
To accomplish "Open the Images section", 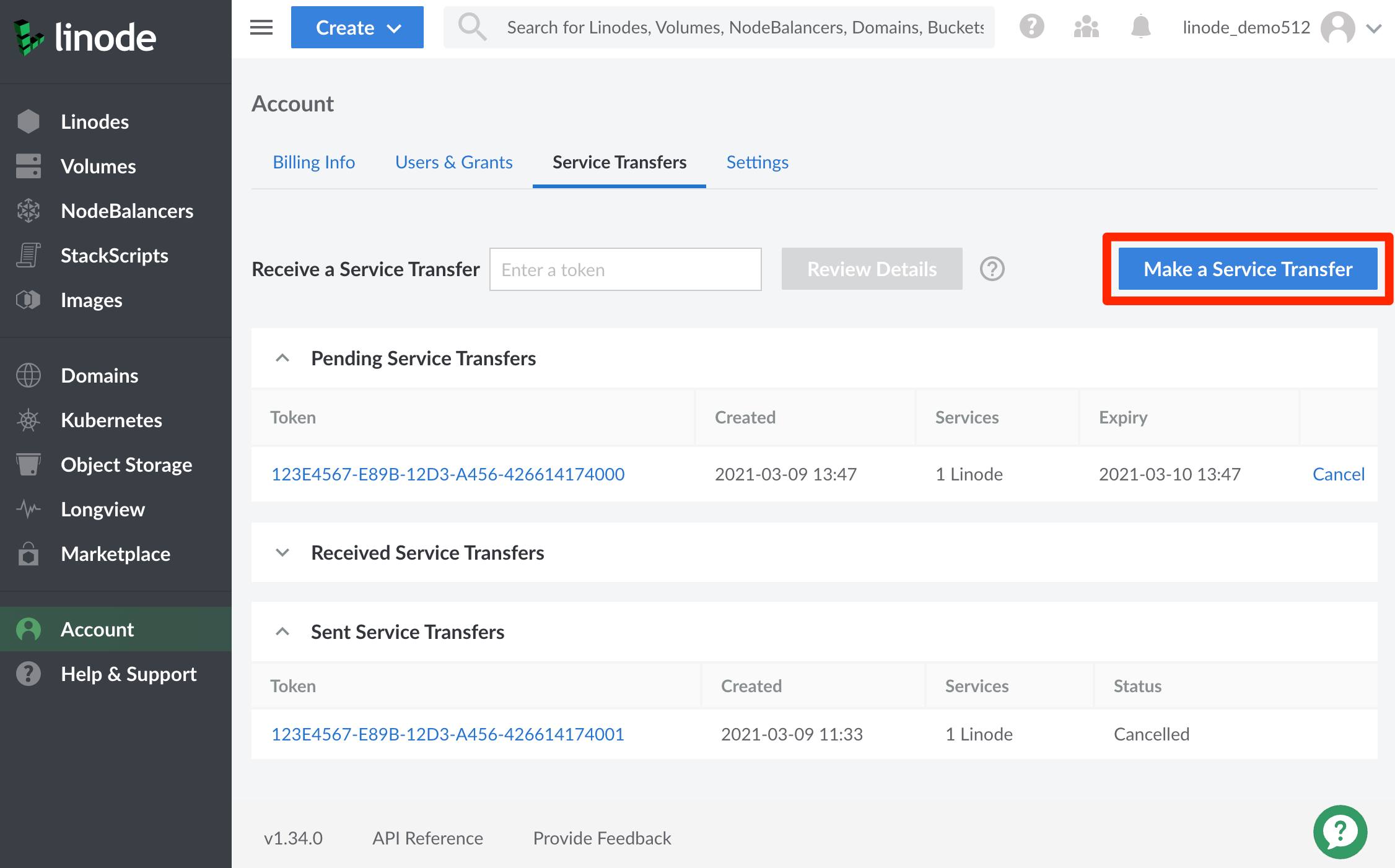I will tap(91, 300).
